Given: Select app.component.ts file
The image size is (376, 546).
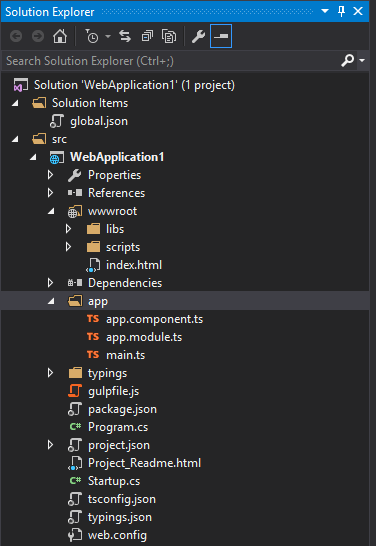Looking at the screenshot, I should tap(154, 319).
